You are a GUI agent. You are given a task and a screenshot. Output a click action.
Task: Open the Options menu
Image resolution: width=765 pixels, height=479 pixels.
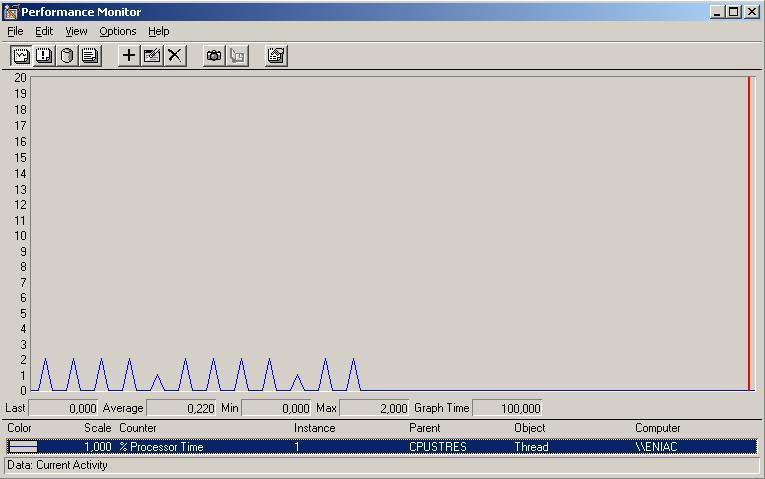click(118, 31)
